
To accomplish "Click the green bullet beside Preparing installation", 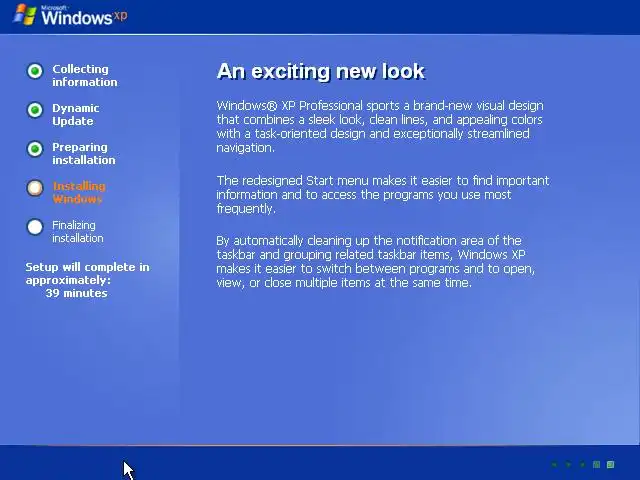I will coord(35,149).
